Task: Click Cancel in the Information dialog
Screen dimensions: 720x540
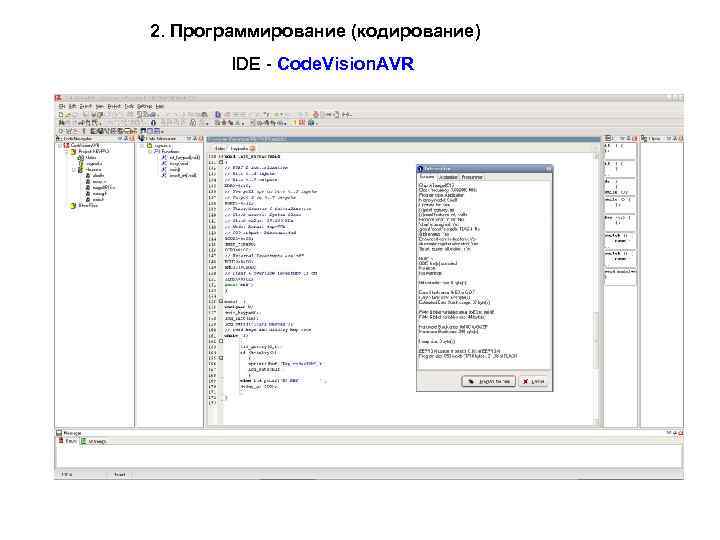Action: pyautogui.click(x=533, y=382)
